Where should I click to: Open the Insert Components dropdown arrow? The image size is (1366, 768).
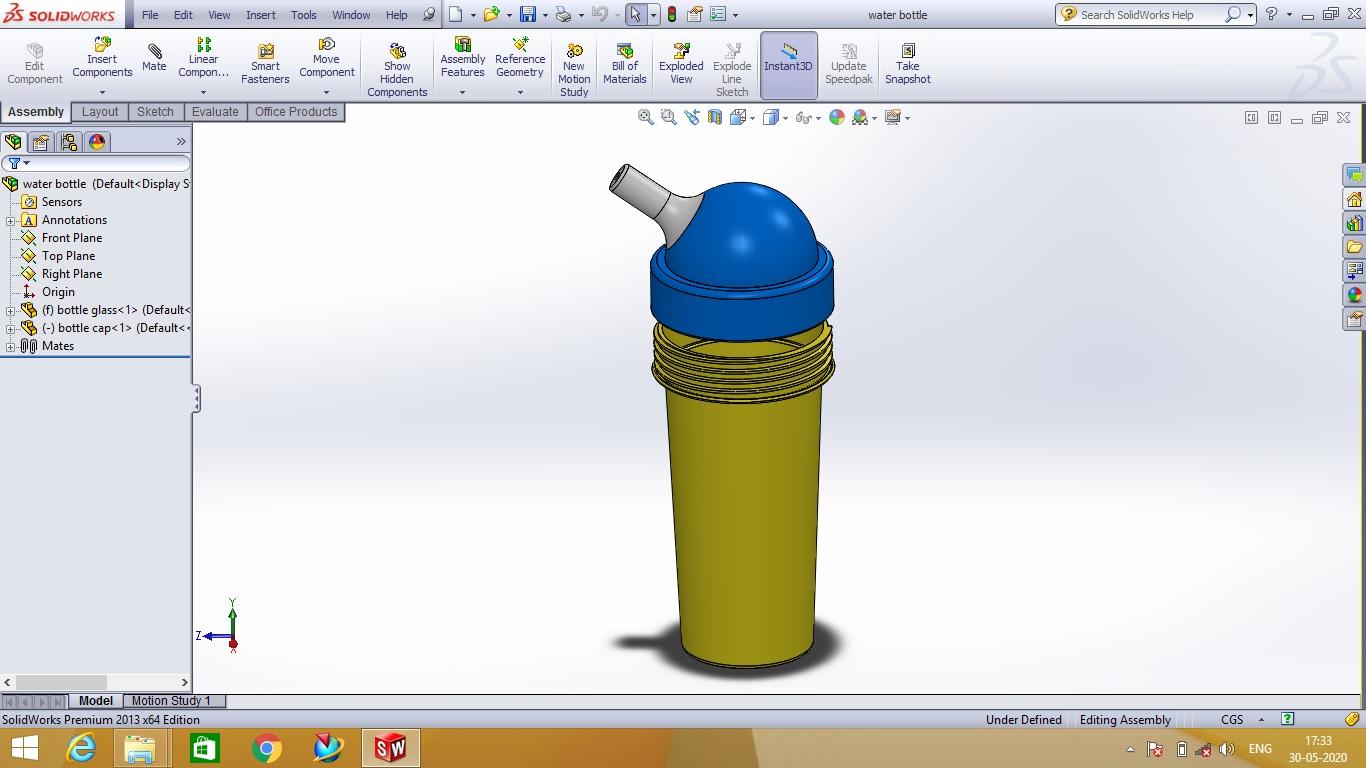coord(102,92)
